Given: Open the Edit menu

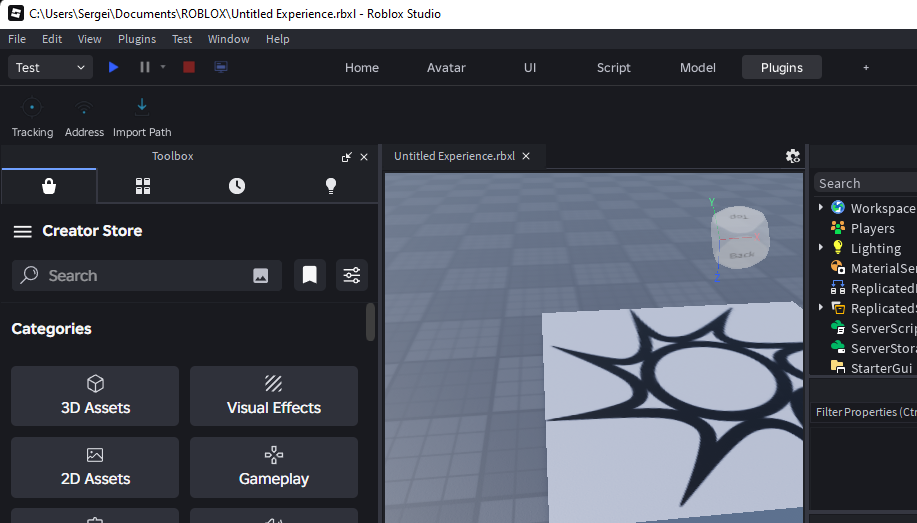Looking at the screenshot, I should coord(52,39).
